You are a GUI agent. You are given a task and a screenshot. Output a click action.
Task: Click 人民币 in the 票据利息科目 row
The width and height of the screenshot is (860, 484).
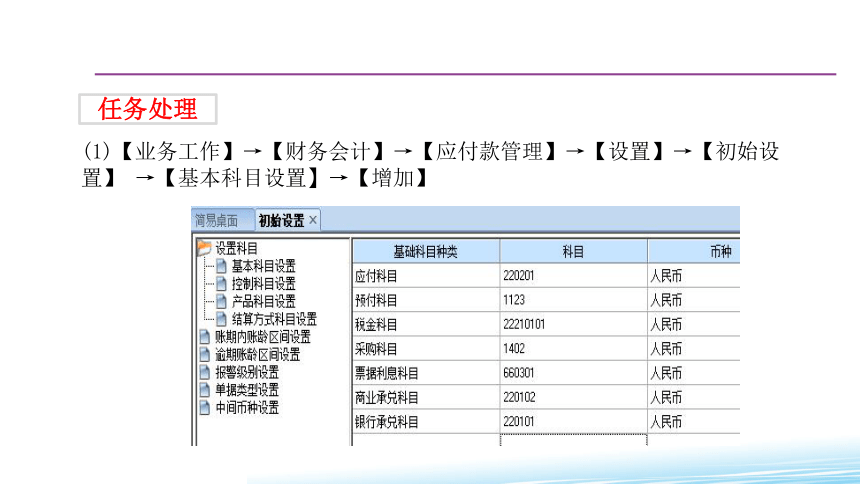(x=666, y=373)
